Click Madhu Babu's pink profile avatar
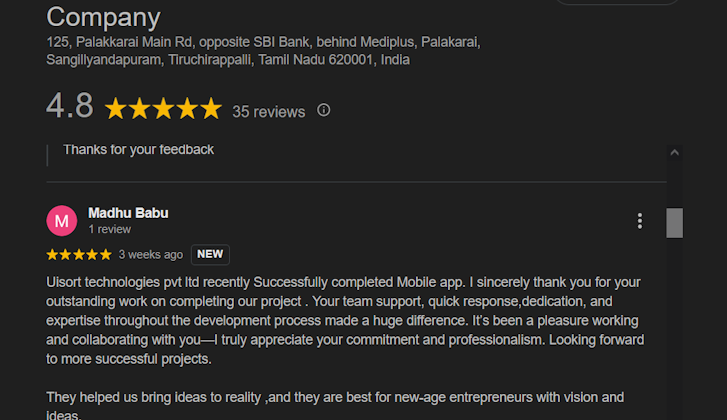The image size is (727, 420). tap(62, 221)
